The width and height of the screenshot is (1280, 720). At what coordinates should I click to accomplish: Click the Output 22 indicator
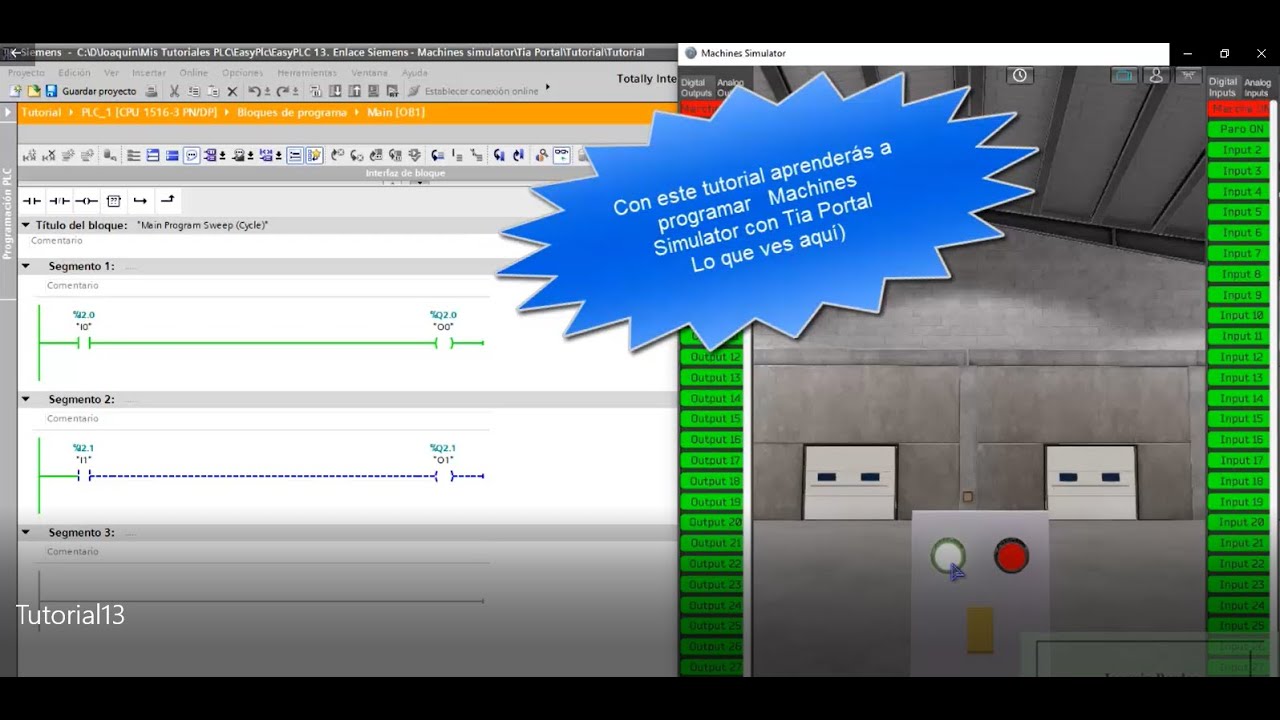712,564
